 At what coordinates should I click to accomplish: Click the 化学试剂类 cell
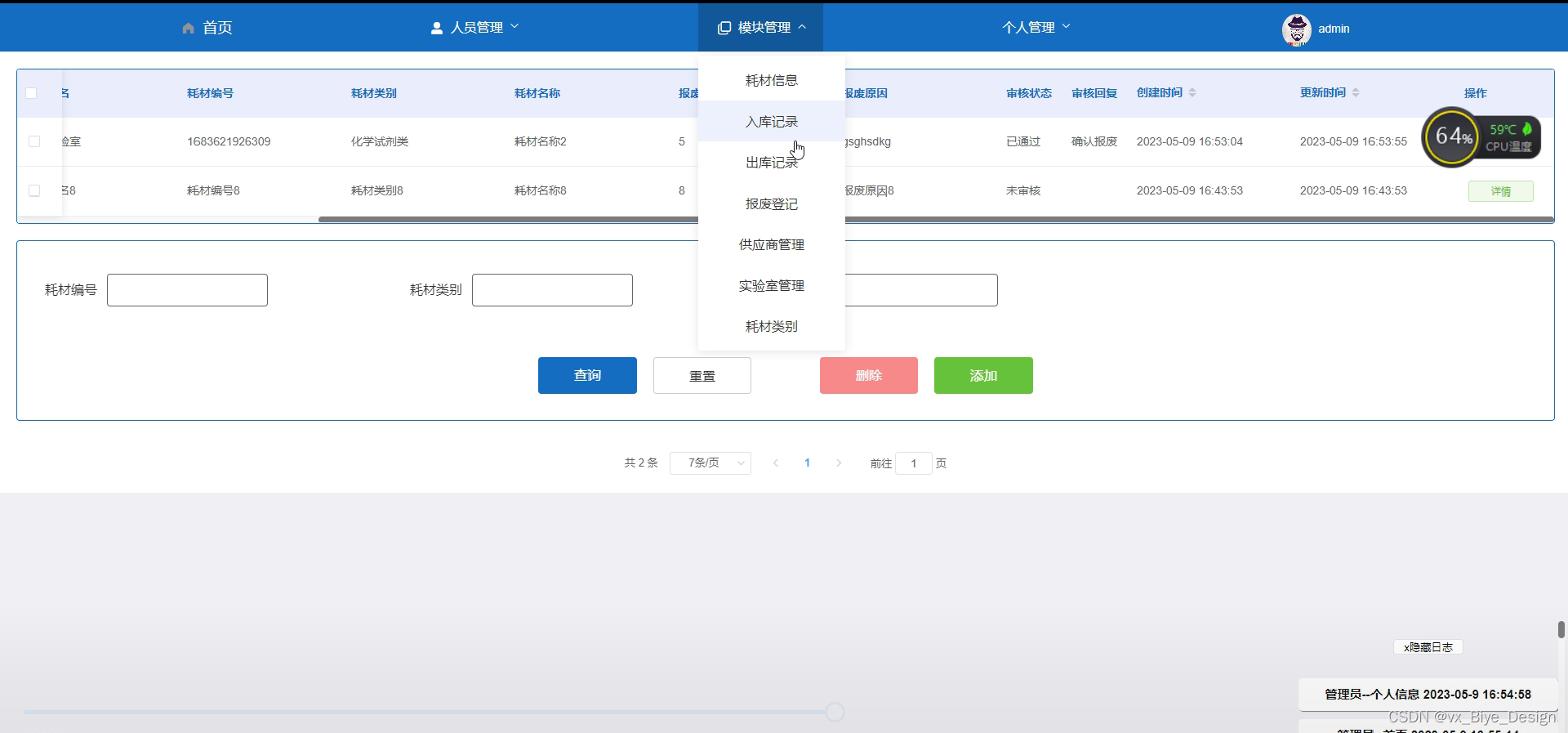click(380, 141)
